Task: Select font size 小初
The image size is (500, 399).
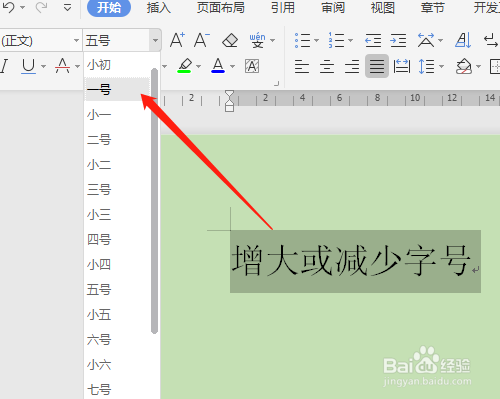Action: [x=117, y=65]
